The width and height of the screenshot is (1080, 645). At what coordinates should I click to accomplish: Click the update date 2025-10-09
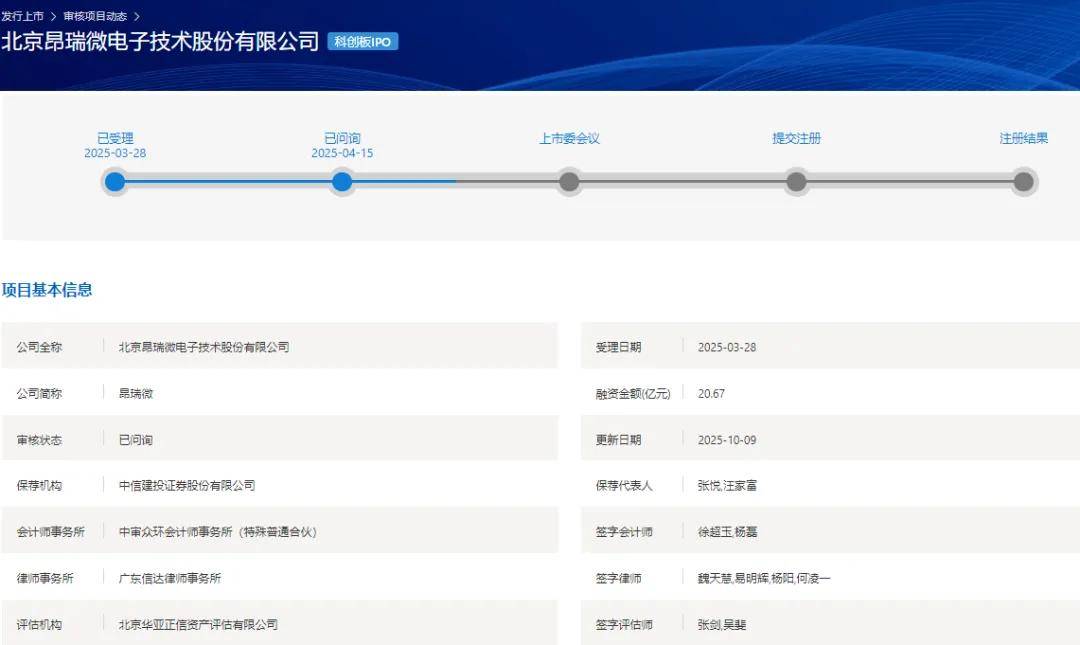(x=726, y=440)
